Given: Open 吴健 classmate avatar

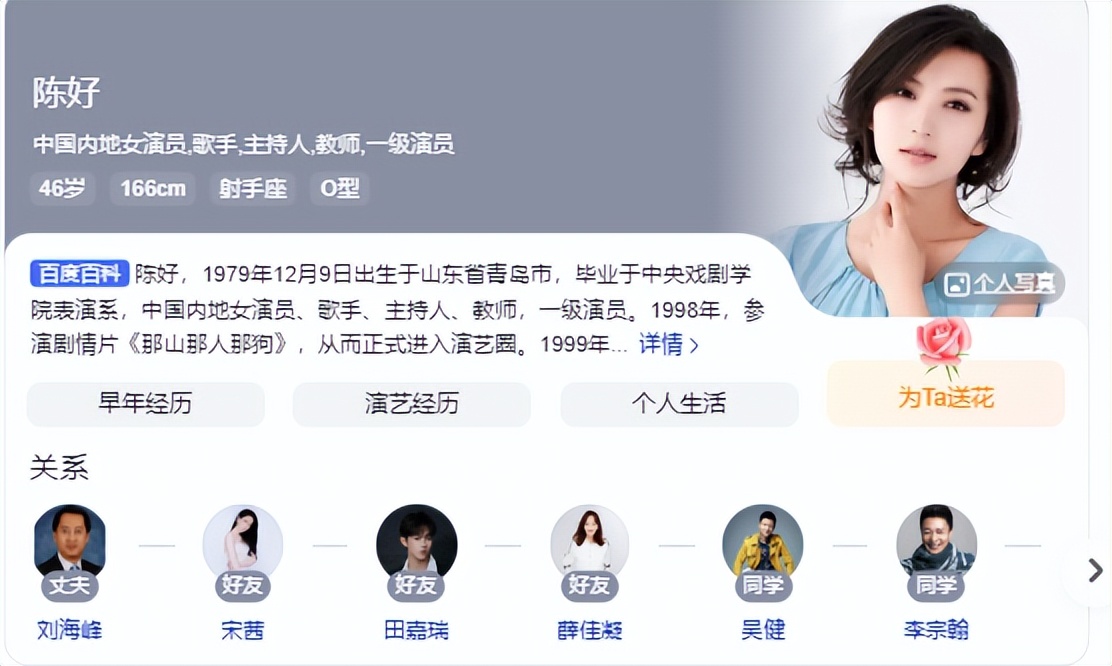Looking at the screenshot, I should (x=762, y=544).
